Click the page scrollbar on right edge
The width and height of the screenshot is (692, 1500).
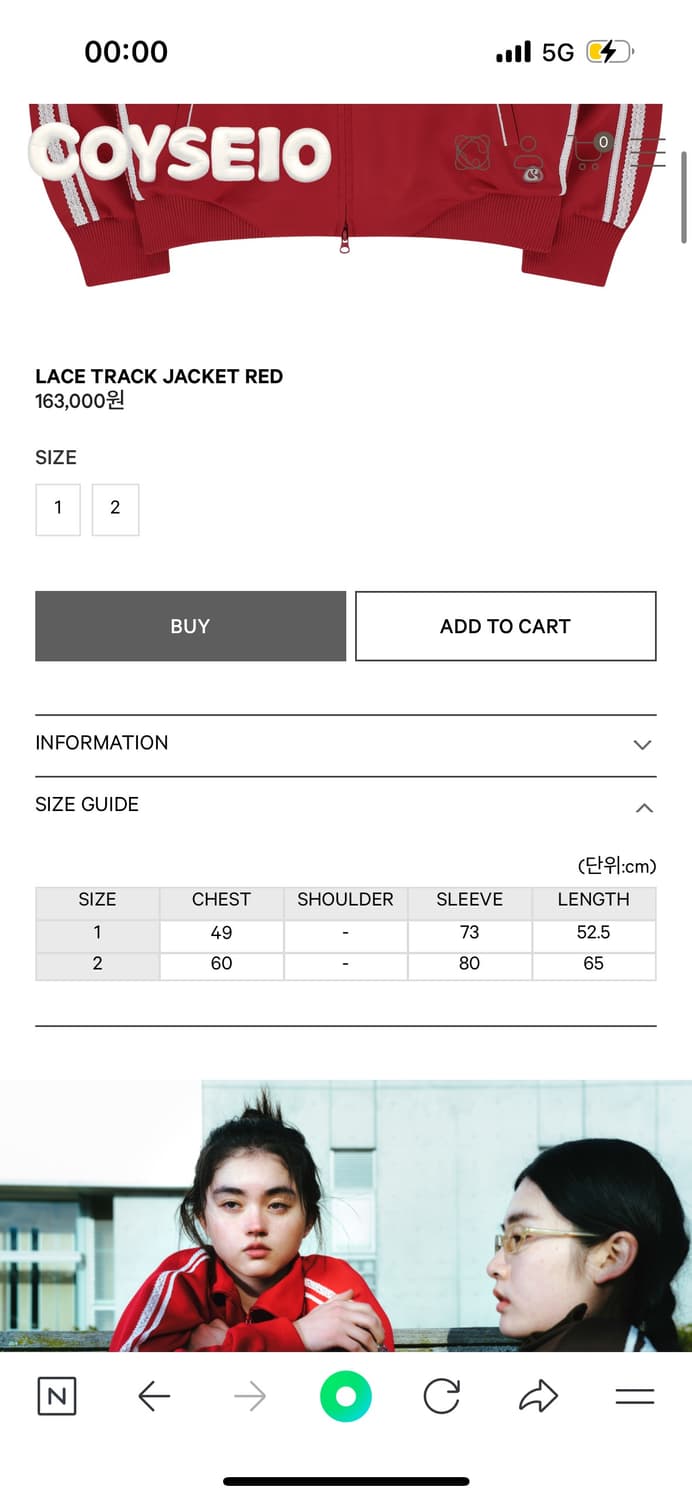(684, 197)
